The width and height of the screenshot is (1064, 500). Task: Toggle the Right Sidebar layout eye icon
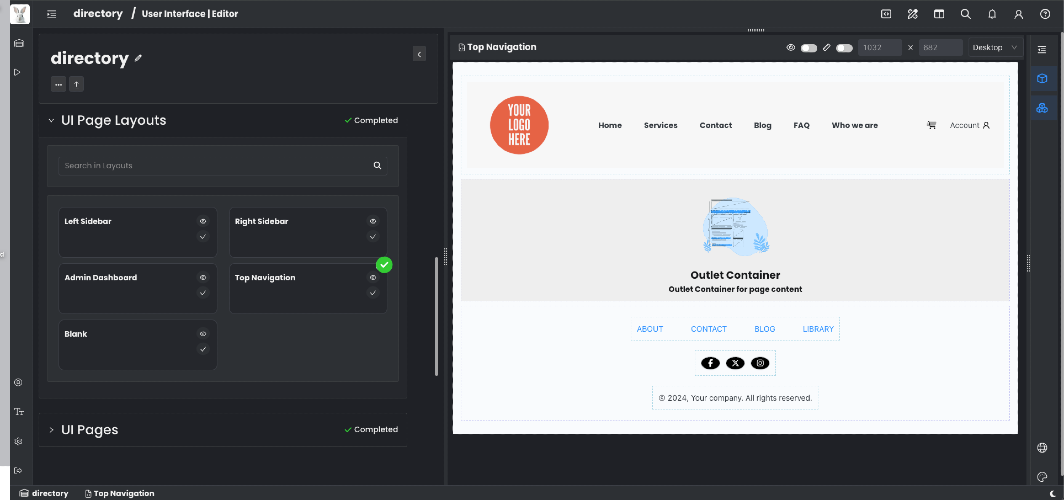pos(373,221)
